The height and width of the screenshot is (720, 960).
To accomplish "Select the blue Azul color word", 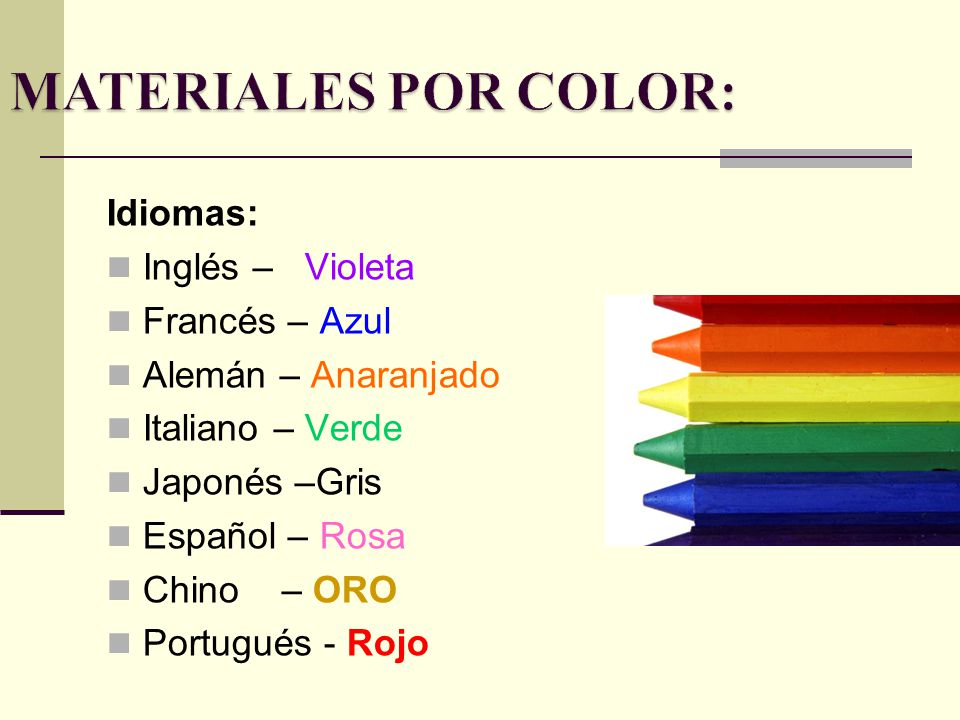I will tap(355, 321).
